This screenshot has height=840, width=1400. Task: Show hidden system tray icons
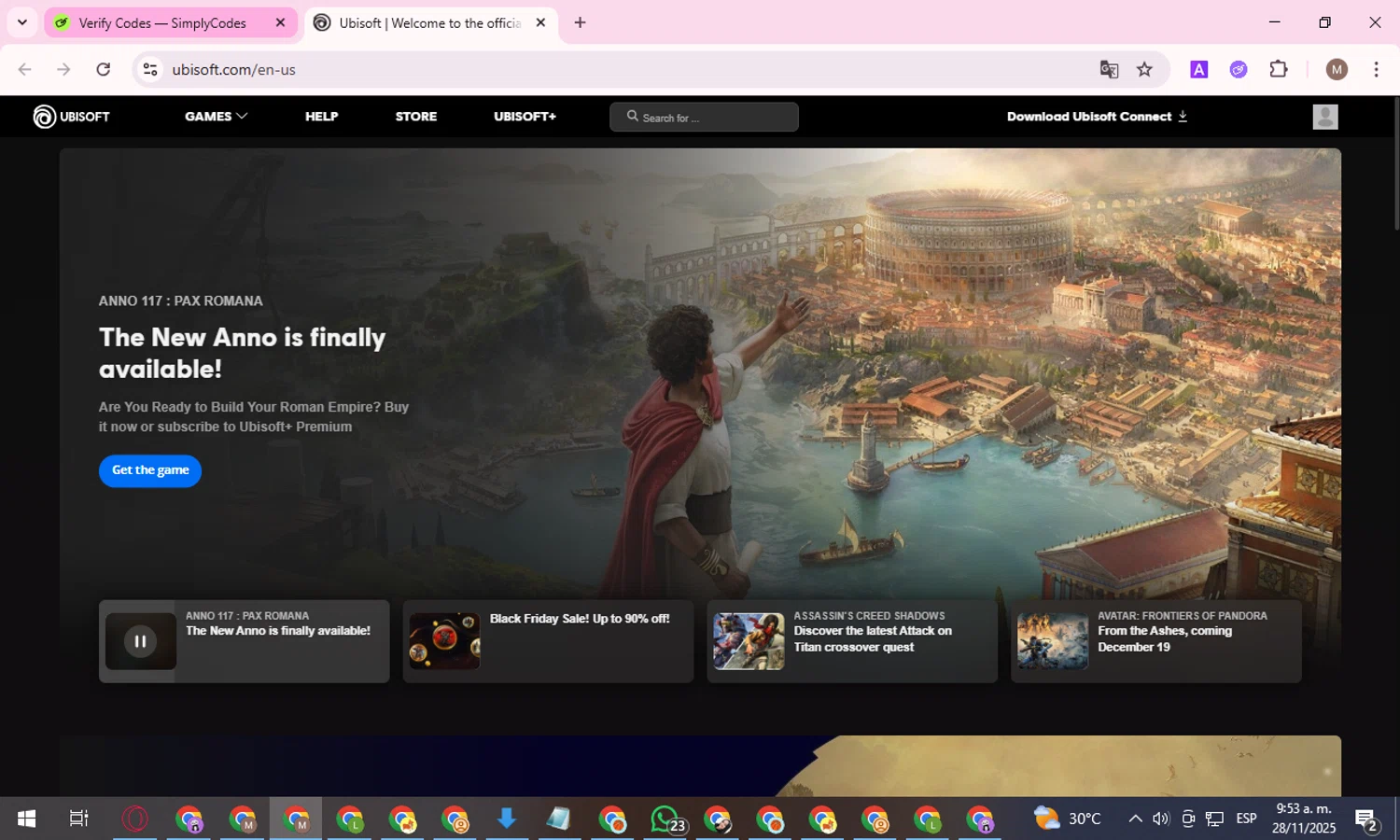1135,819
